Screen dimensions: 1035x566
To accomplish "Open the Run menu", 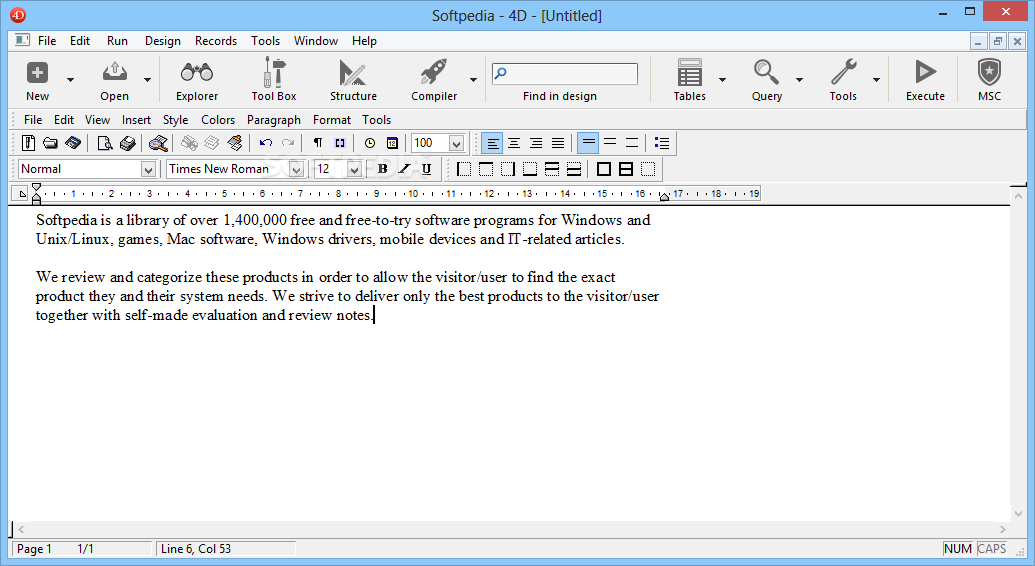I will coord(117,41).
